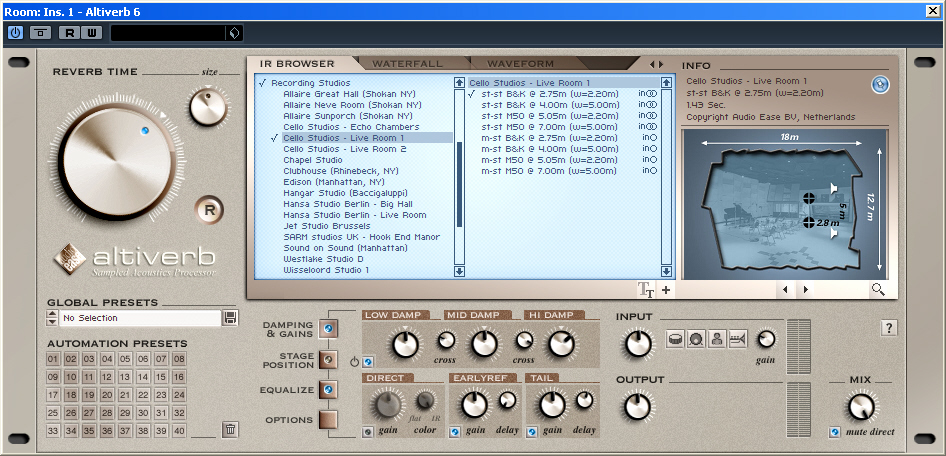This screenshot has height=456, width=946.
Task: Select automation preset 24
Action: 179,396
